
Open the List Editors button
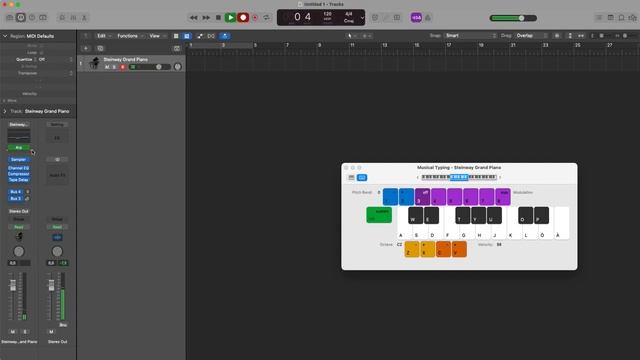pos(599,18)
